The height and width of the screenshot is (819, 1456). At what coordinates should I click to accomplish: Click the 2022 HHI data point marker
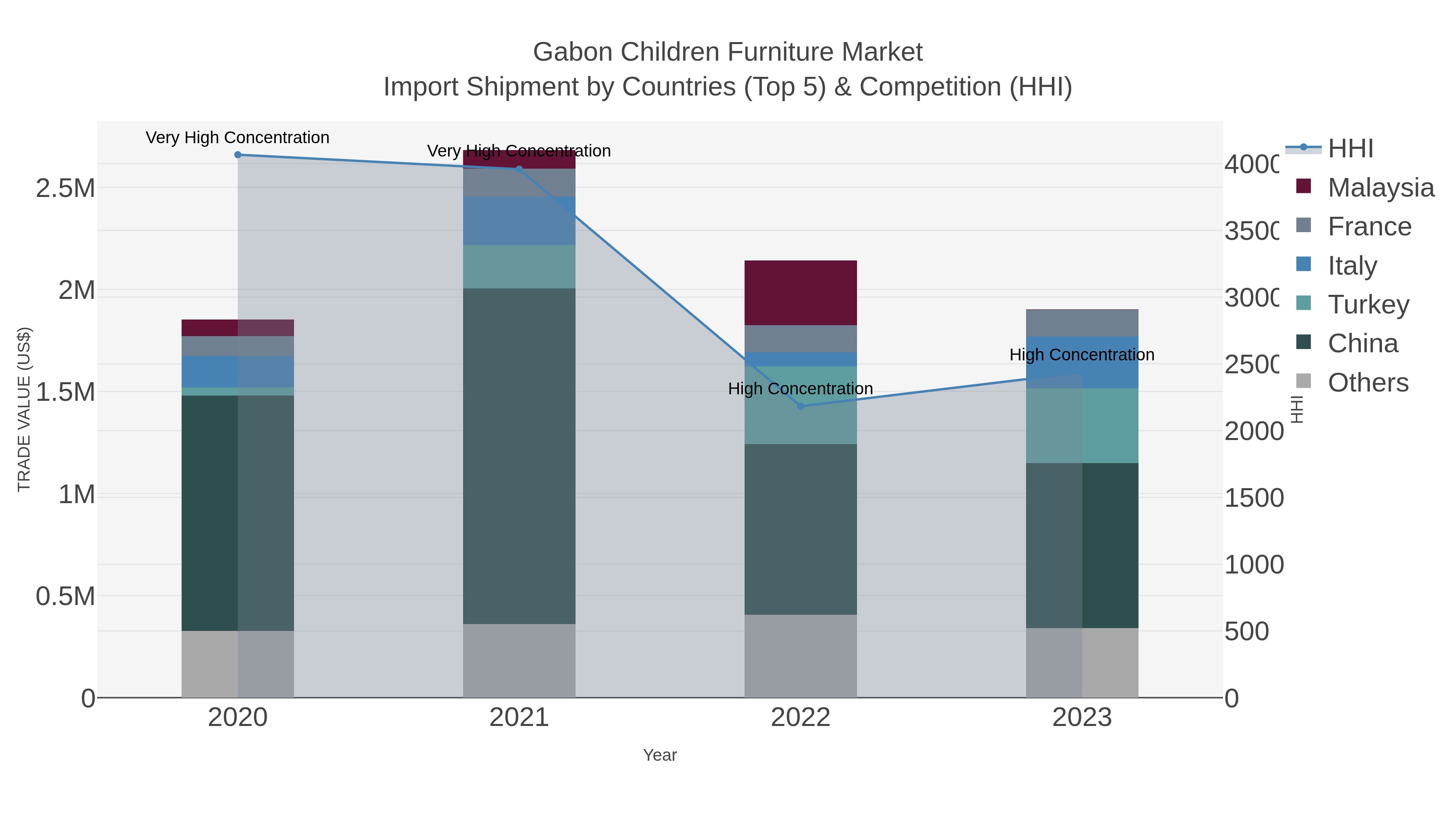click(800, 406)
